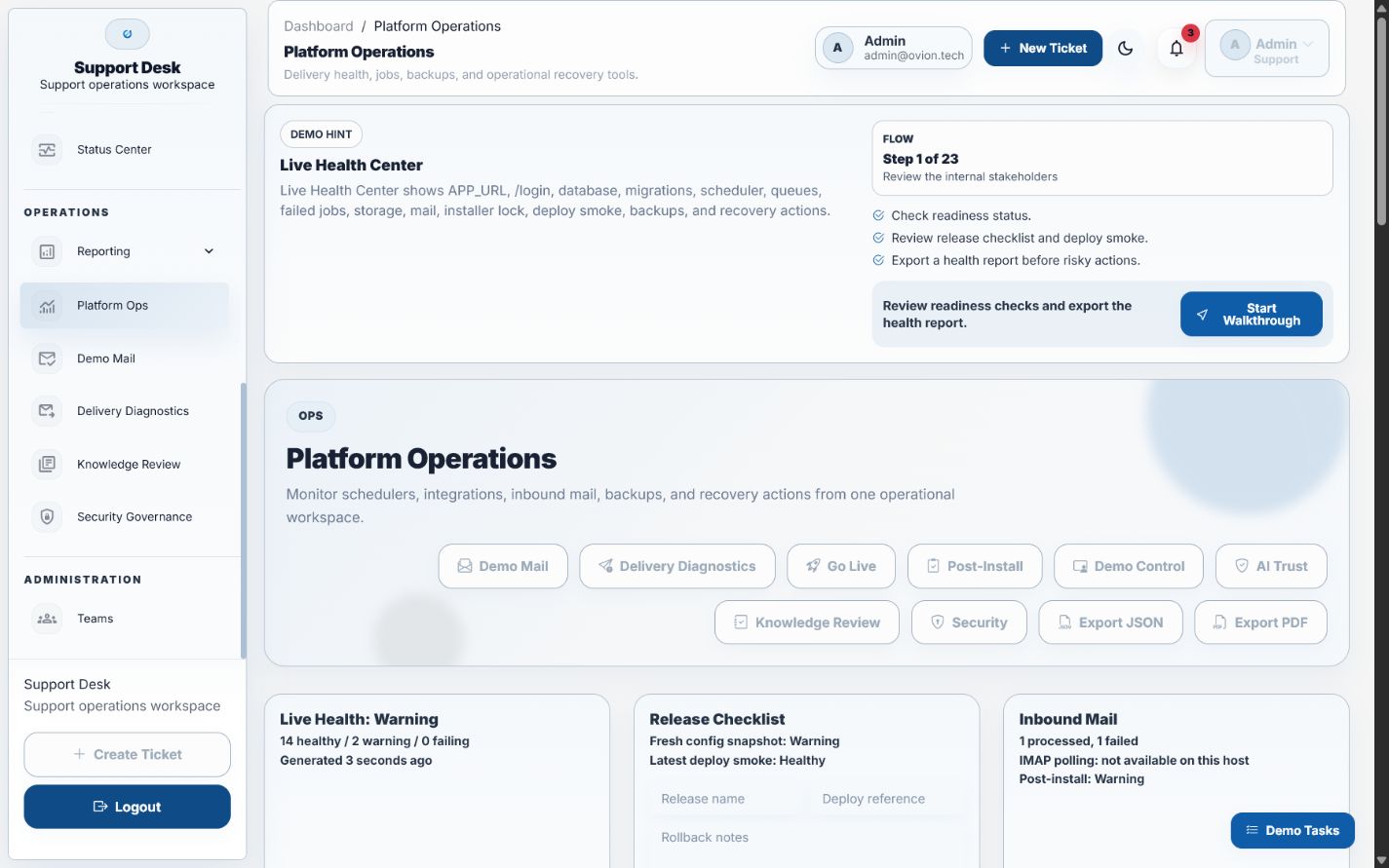The height and width of the screenshot is (868, 1389).
Task: Click the Knowledge Review quick action button
Action: coord(807,623)
